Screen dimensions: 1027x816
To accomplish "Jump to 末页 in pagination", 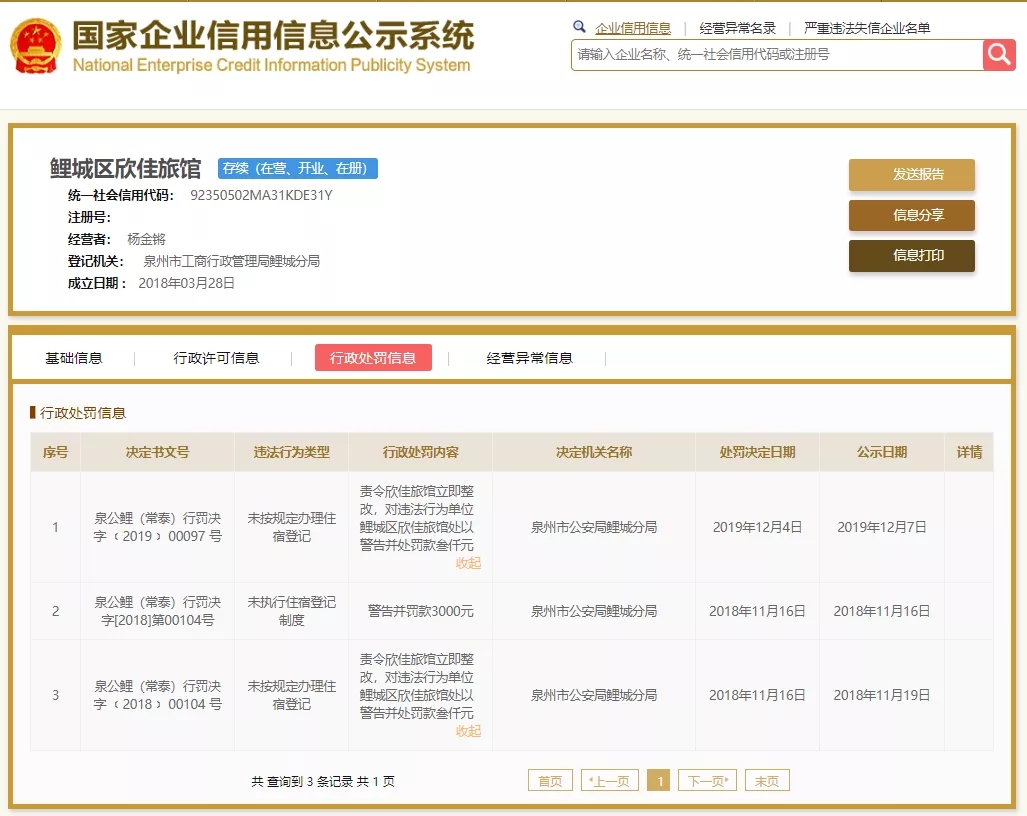I will coord(767,781).
